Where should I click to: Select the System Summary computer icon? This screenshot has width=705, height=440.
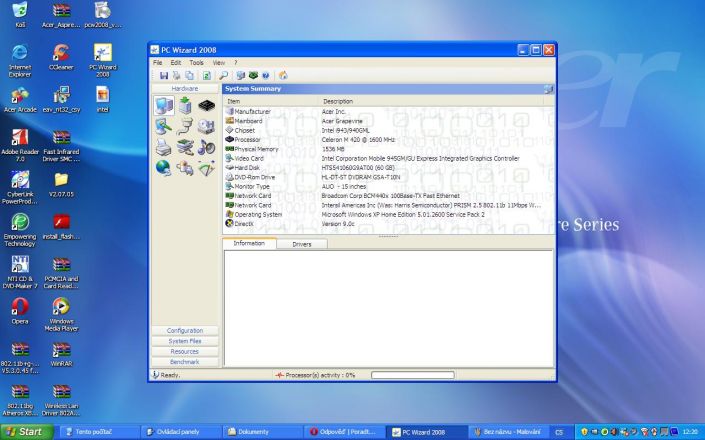pyautogui.click(x=164, y=106)
